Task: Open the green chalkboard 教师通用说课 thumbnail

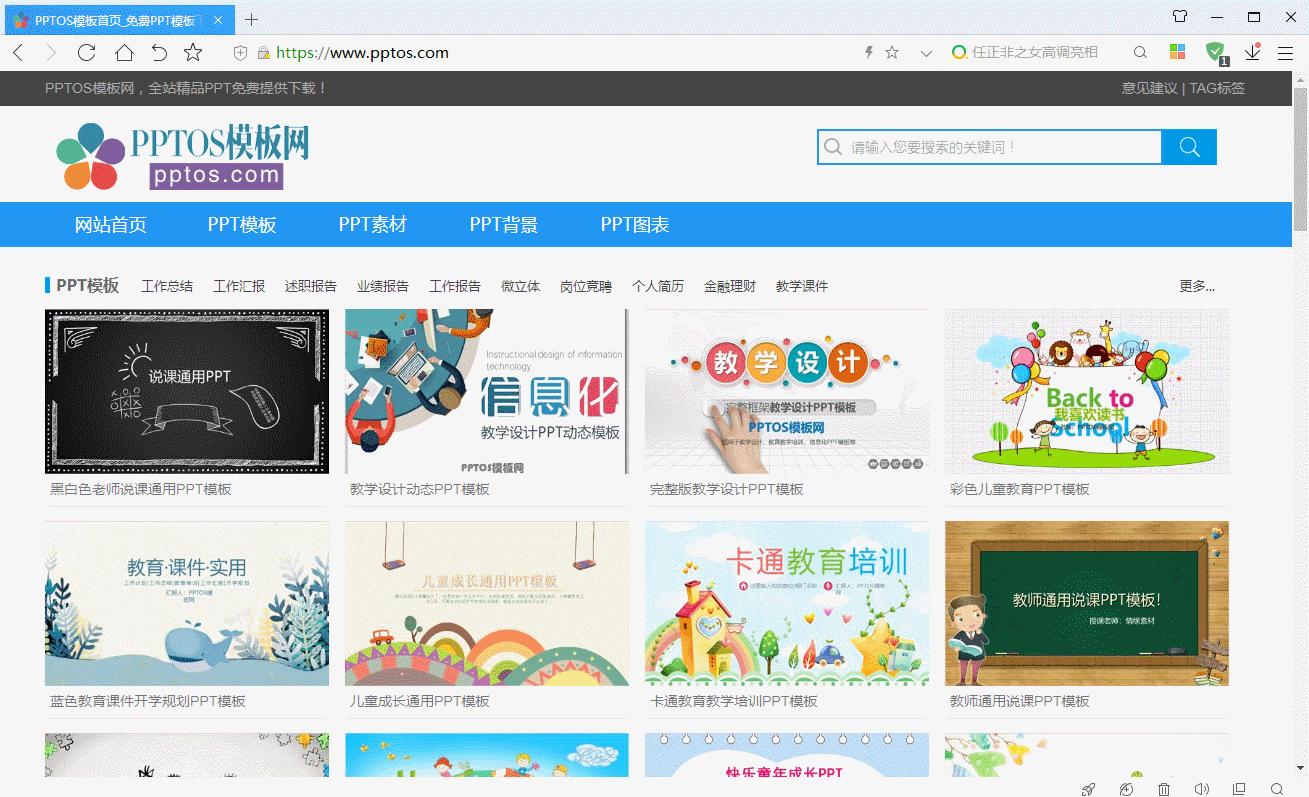Action: pyautogui.click(x=1087, y=603)
